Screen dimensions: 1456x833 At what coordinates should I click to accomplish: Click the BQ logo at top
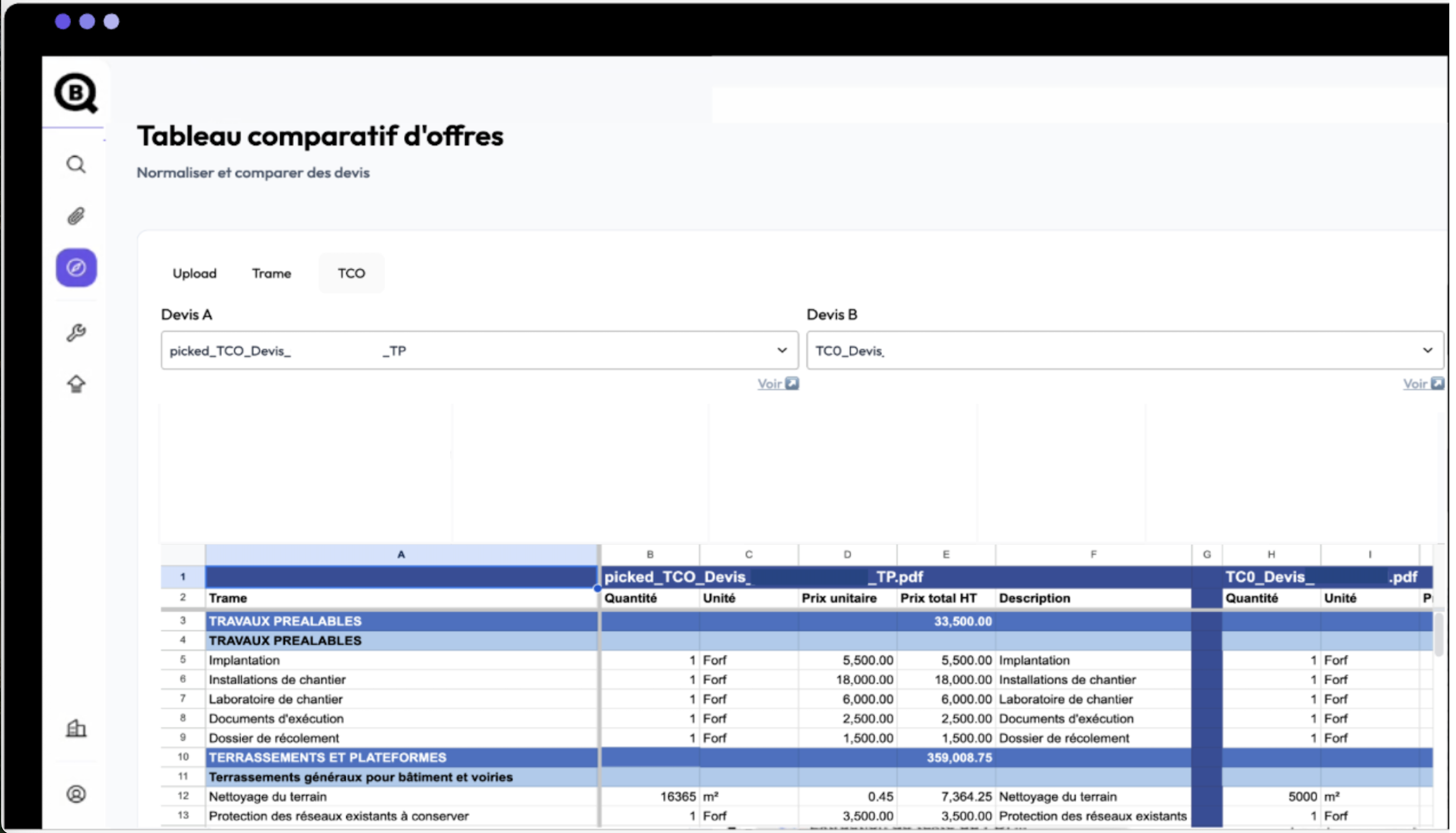point(76,93)
